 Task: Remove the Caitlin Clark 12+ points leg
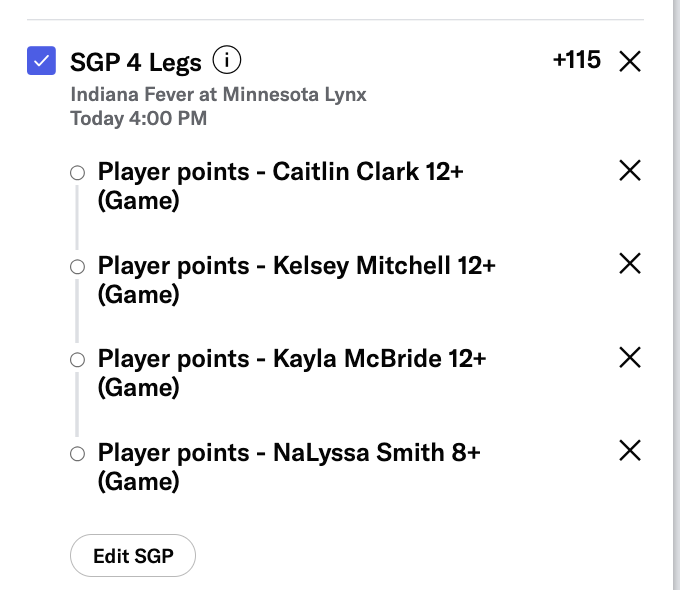[630, 171]
